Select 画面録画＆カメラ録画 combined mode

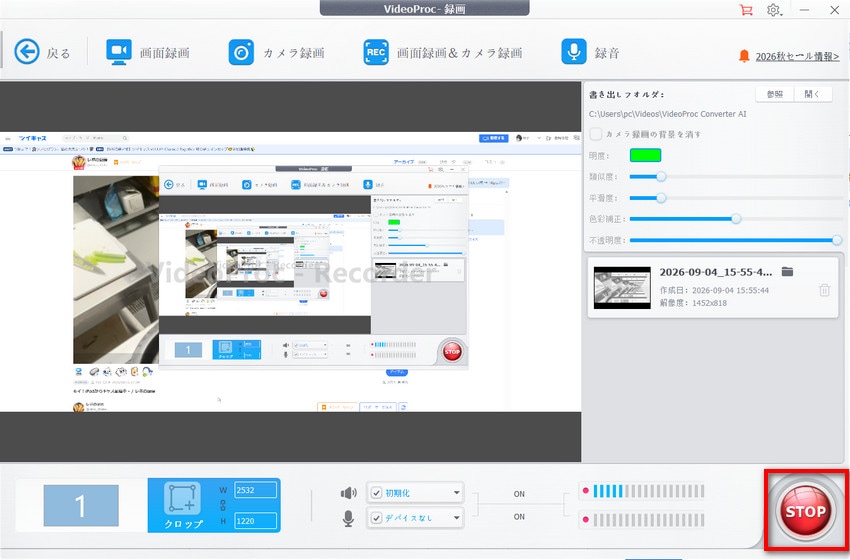[x=442, y=53]
